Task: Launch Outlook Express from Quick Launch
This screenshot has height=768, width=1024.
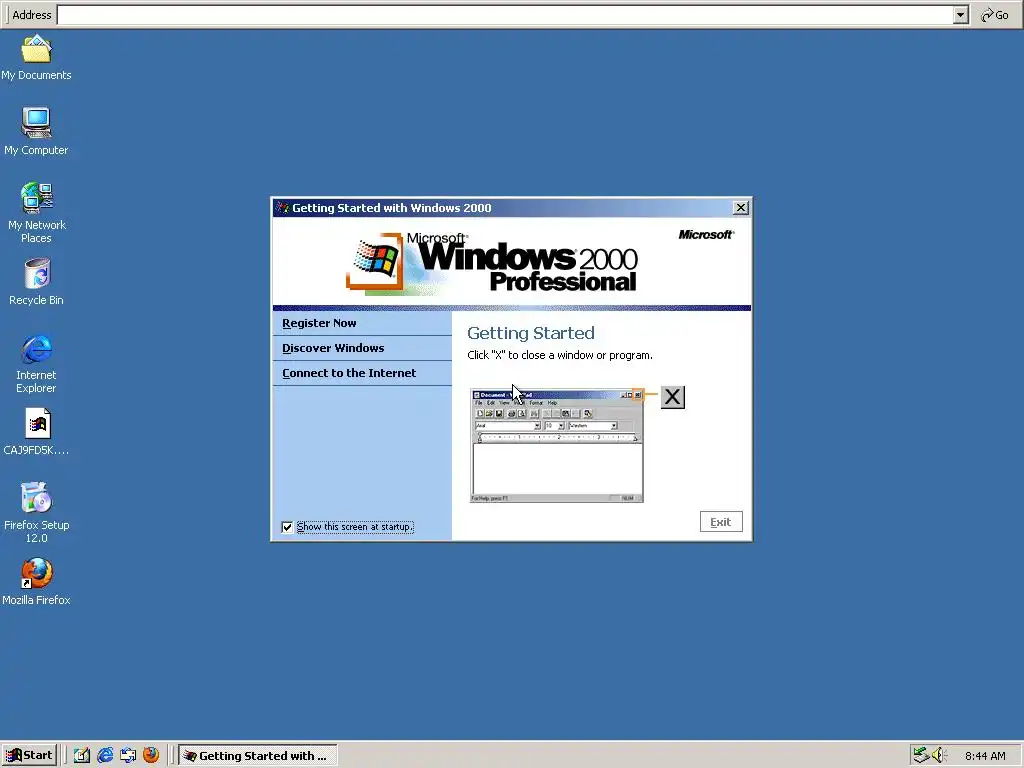Action: [128, 755]
